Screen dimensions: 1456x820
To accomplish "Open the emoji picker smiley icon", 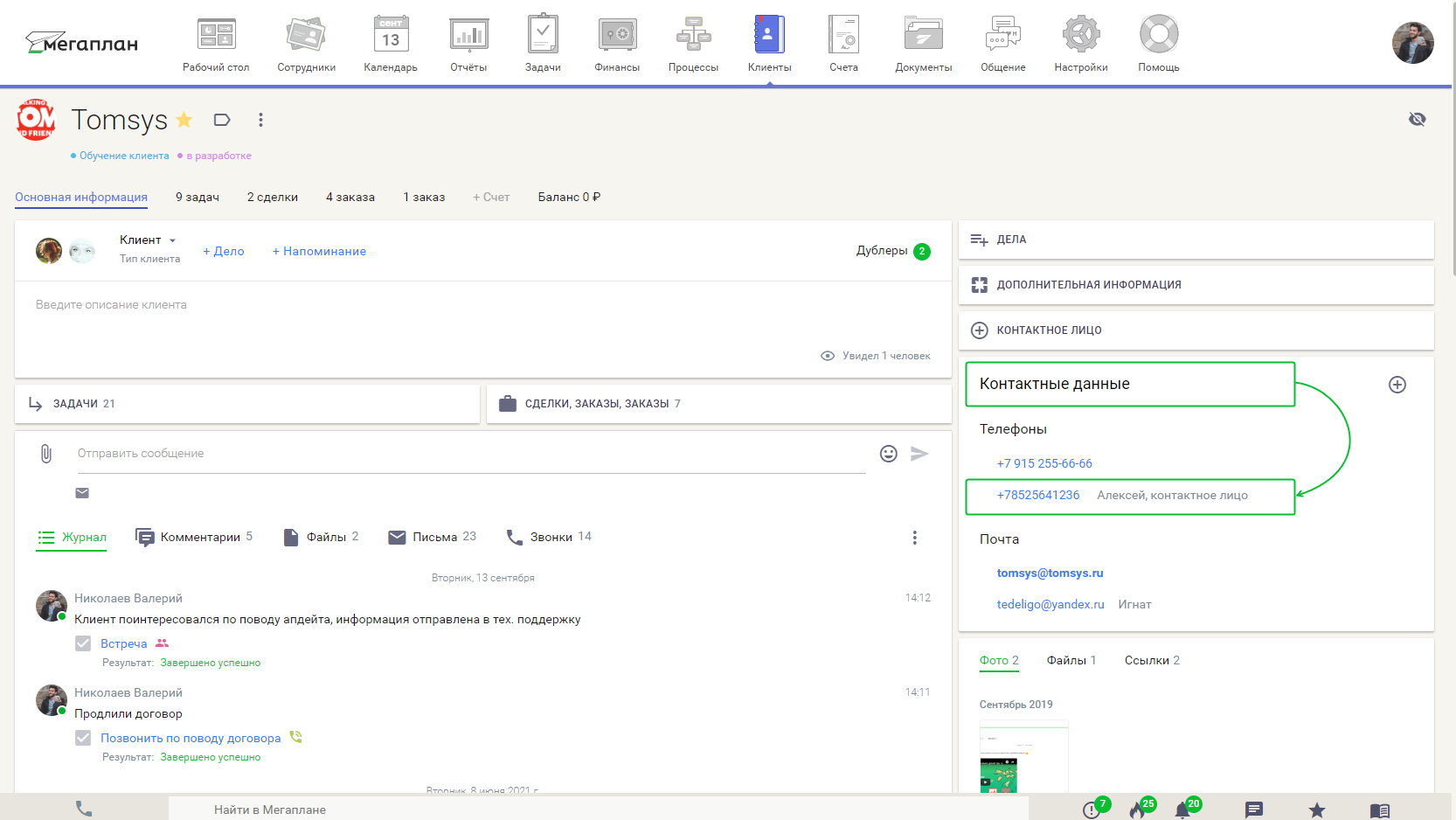I will point(889,454).
